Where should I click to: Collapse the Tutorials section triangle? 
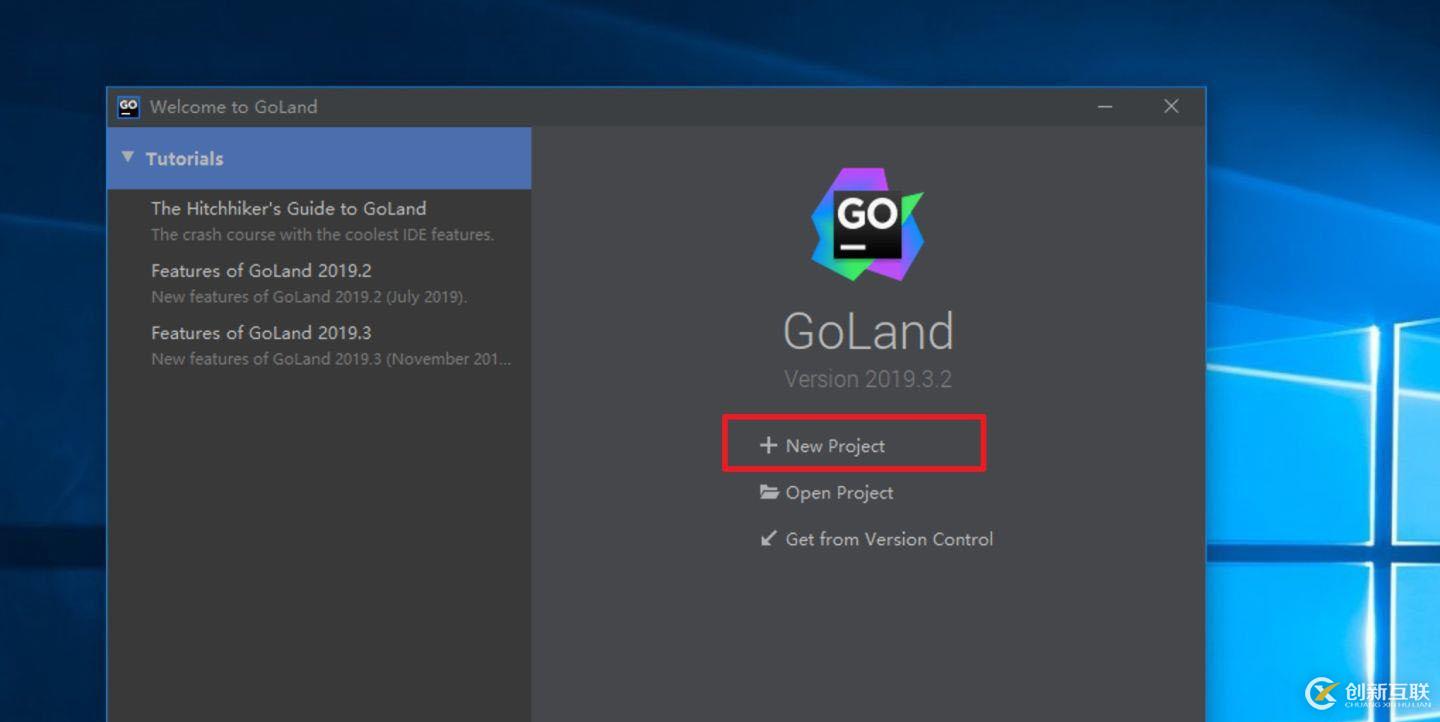[127, 157]
